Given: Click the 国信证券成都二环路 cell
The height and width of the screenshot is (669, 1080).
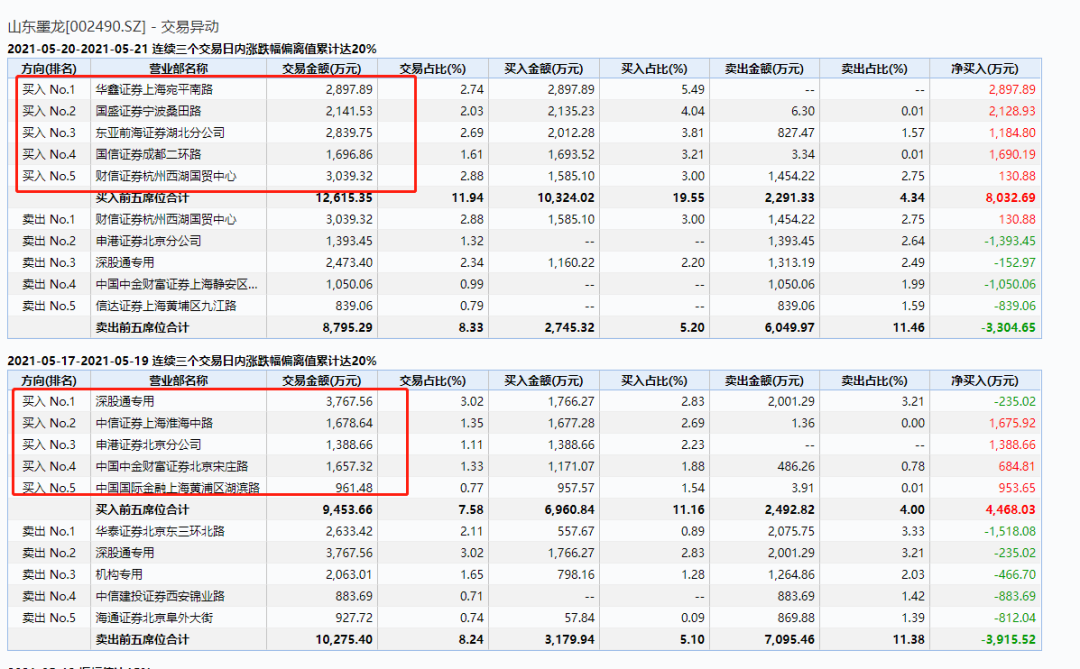Looking at the screenshot, I should pyautogui.click(x=148, y=154).
